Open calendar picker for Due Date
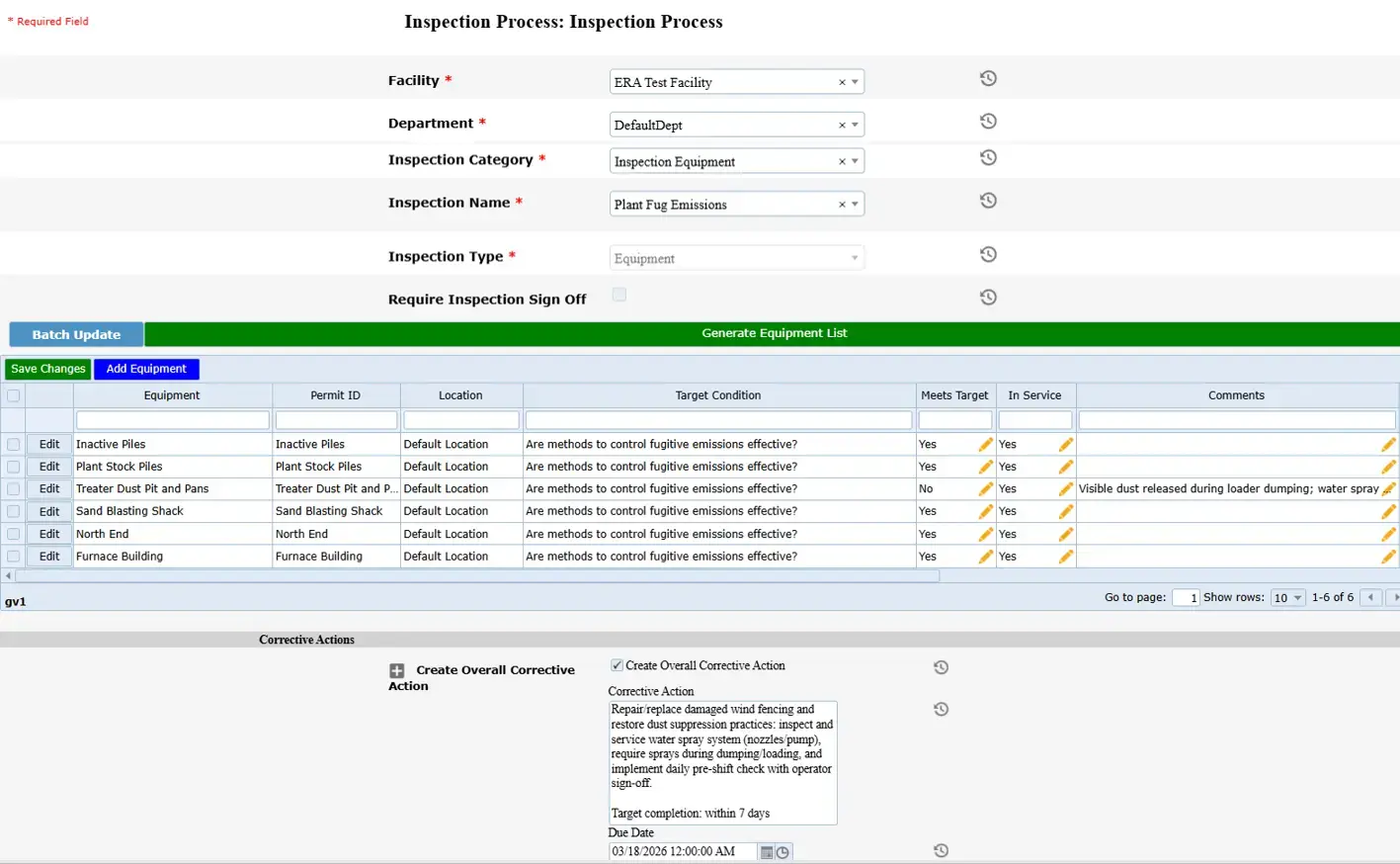1400x864 pixels. pos(767,852)
